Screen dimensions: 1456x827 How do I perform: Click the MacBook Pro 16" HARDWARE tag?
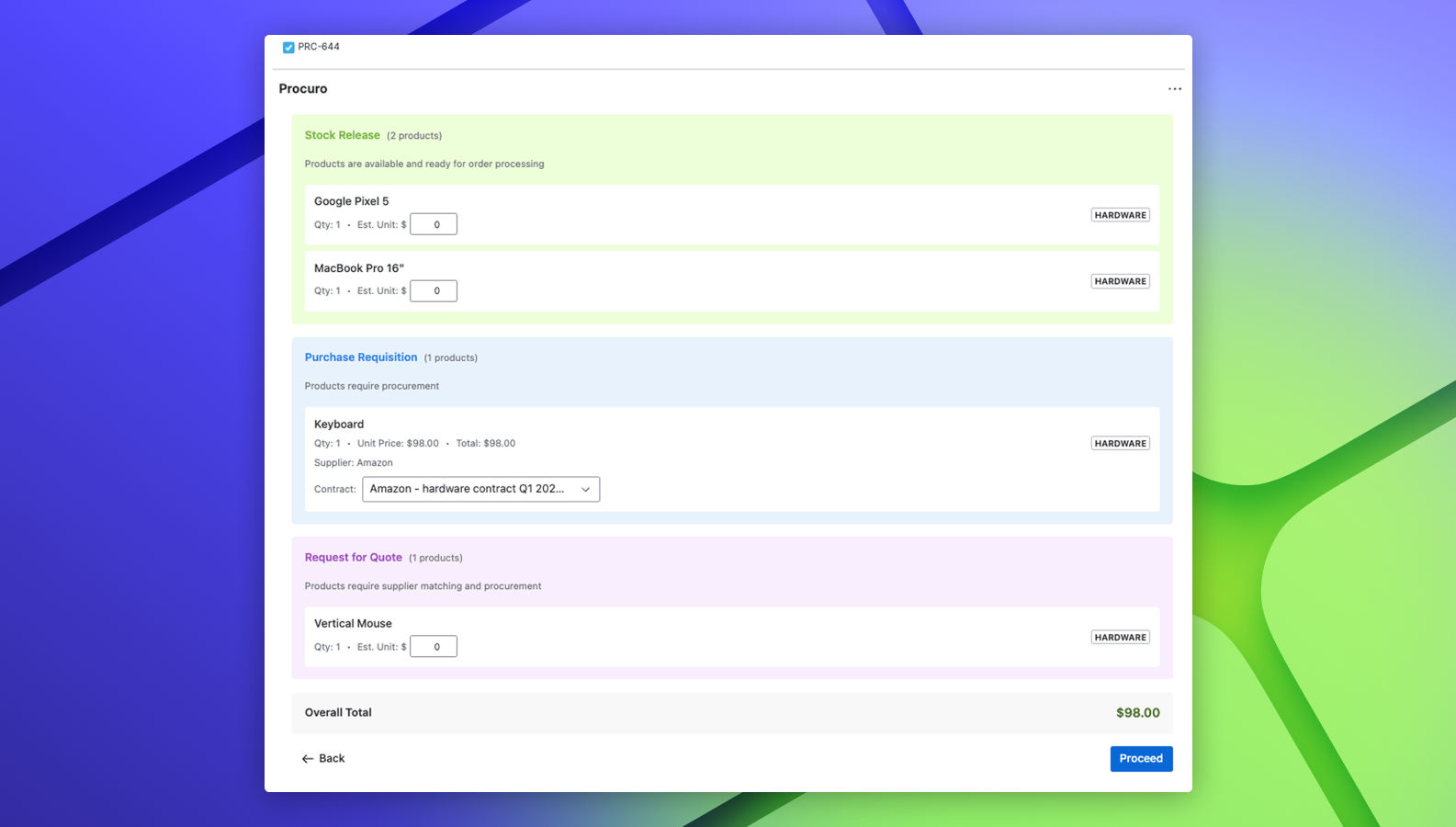[x=1120, y=281]
